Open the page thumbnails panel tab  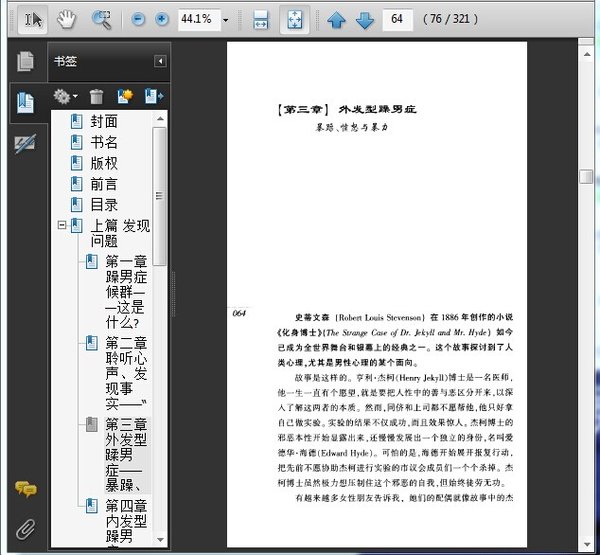[26, 61]
